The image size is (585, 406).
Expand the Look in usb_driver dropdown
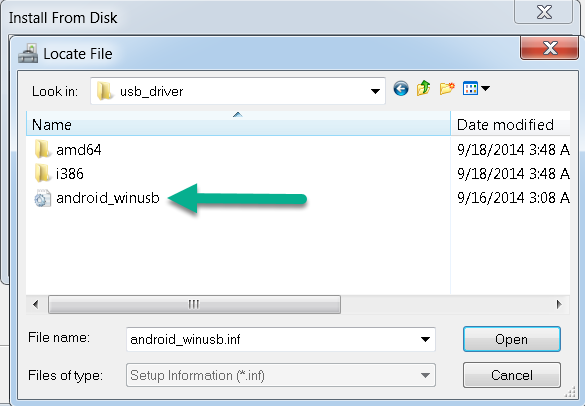pos(375,91)
